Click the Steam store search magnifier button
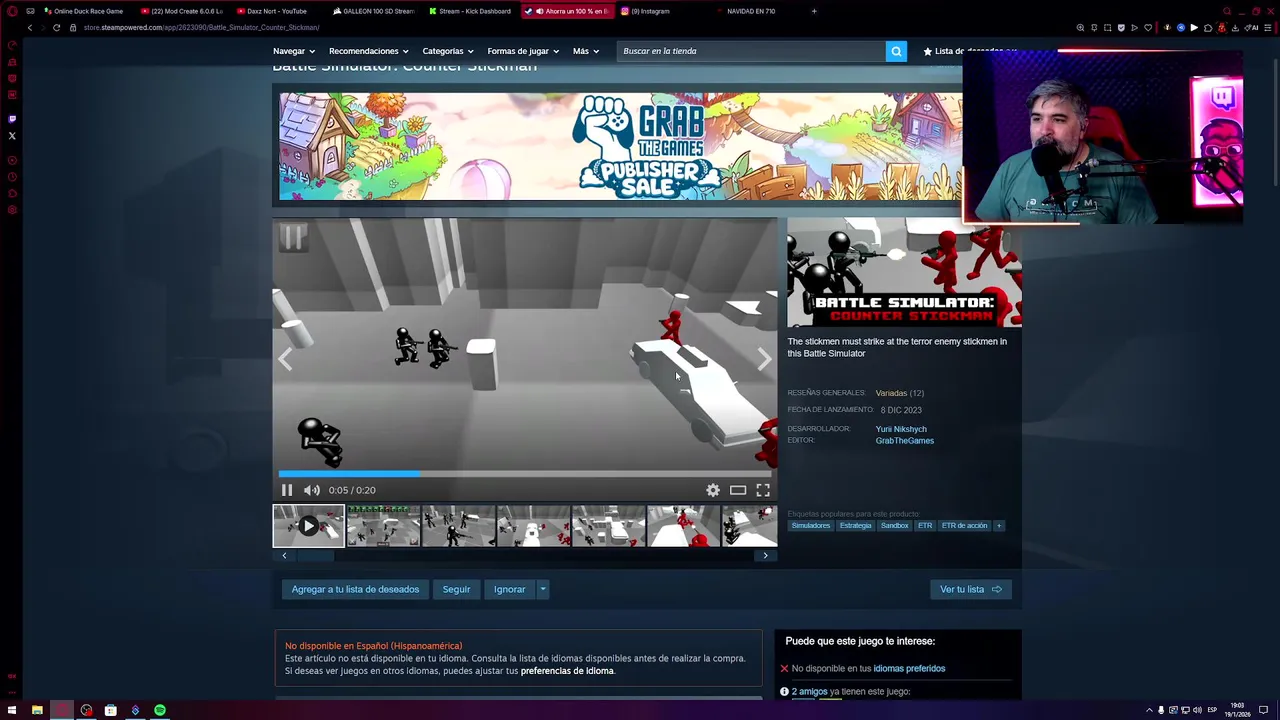Viewport: 1280px width, 720px height. click(x=896, y=51)
